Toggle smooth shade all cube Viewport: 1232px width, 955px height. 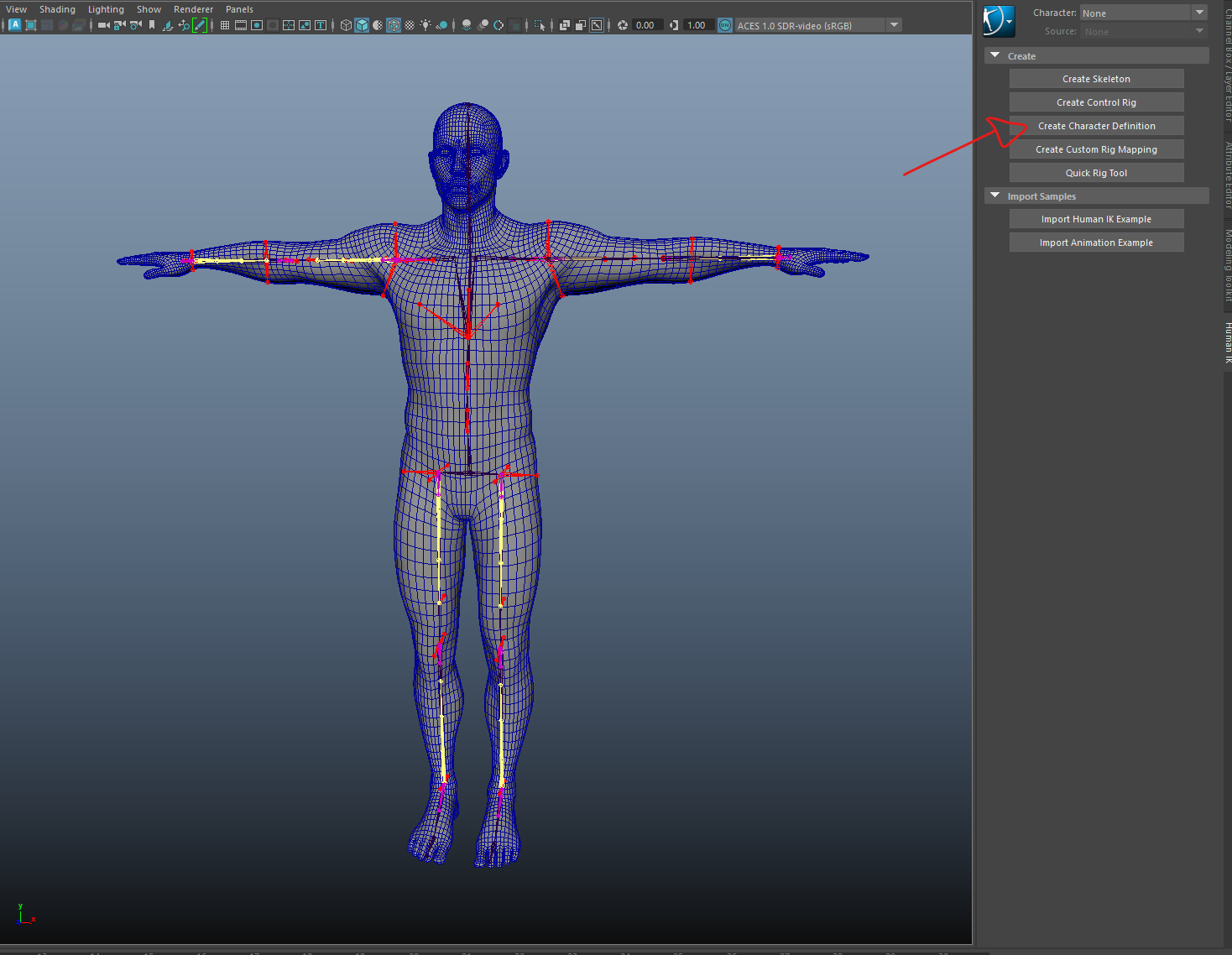coord(362,25)
